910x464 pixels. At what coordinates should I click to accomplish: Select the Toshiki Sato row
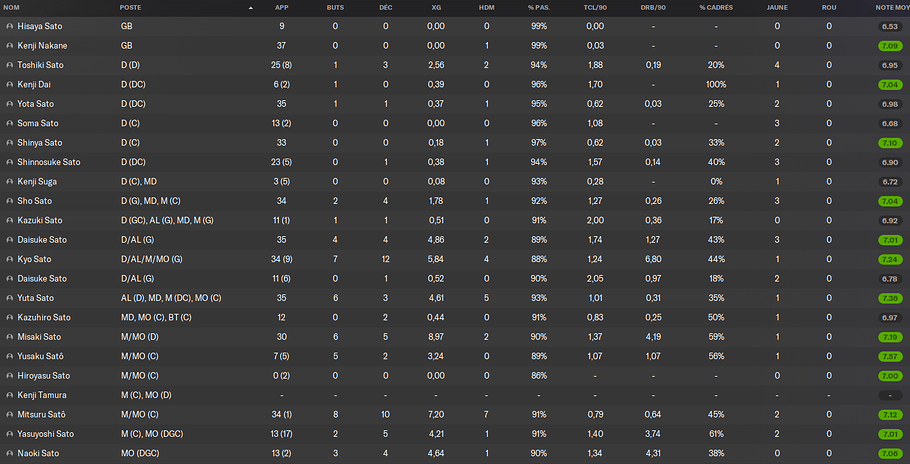[455, 65]
